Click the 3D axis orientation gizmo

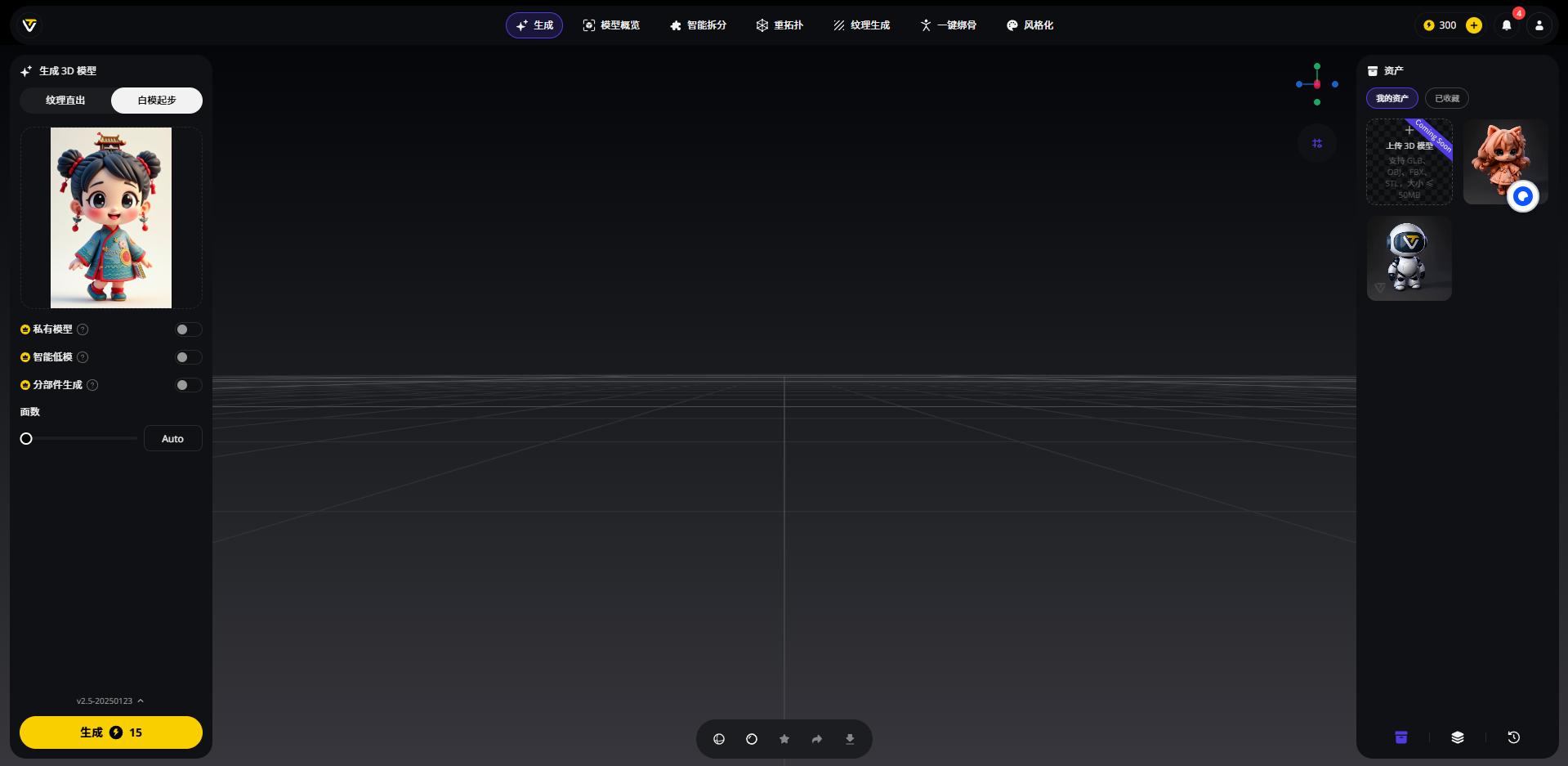coord(1317,84)
